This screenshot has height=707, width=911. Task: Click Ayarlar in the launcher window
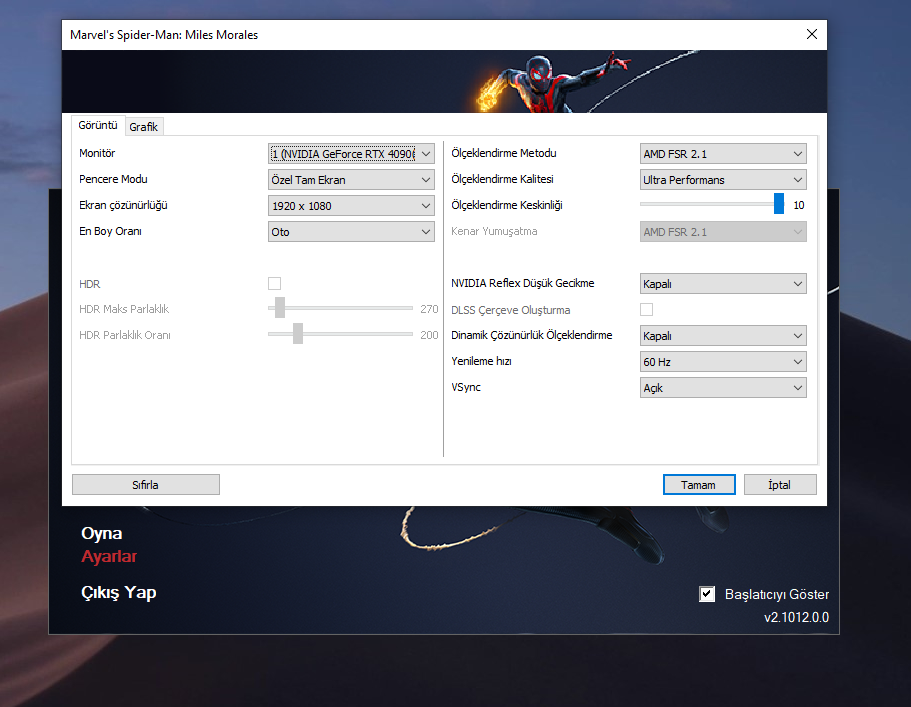[x=109, y=557]
